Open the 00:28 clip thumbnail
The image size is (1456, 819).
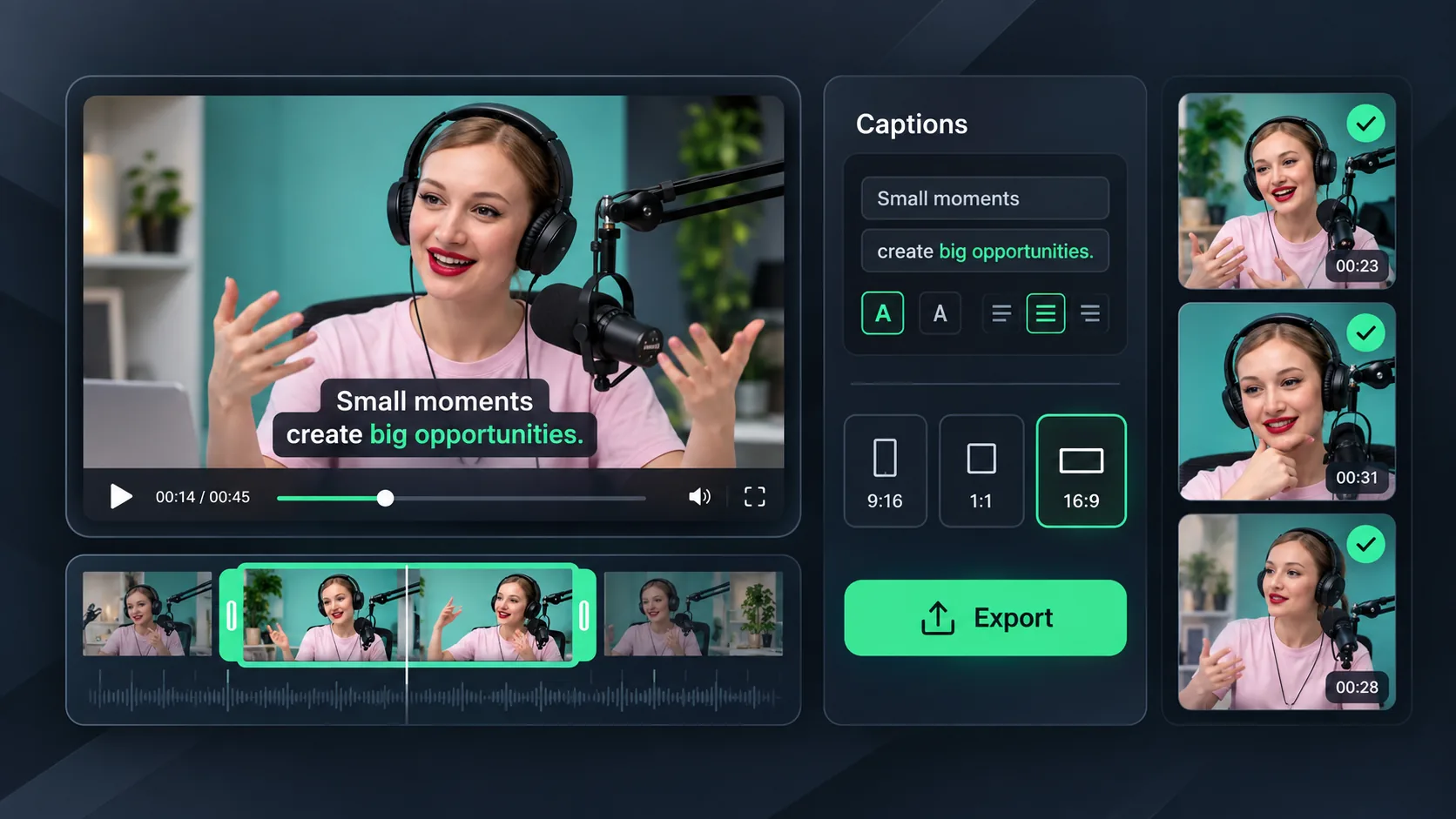pos(1286,612)
